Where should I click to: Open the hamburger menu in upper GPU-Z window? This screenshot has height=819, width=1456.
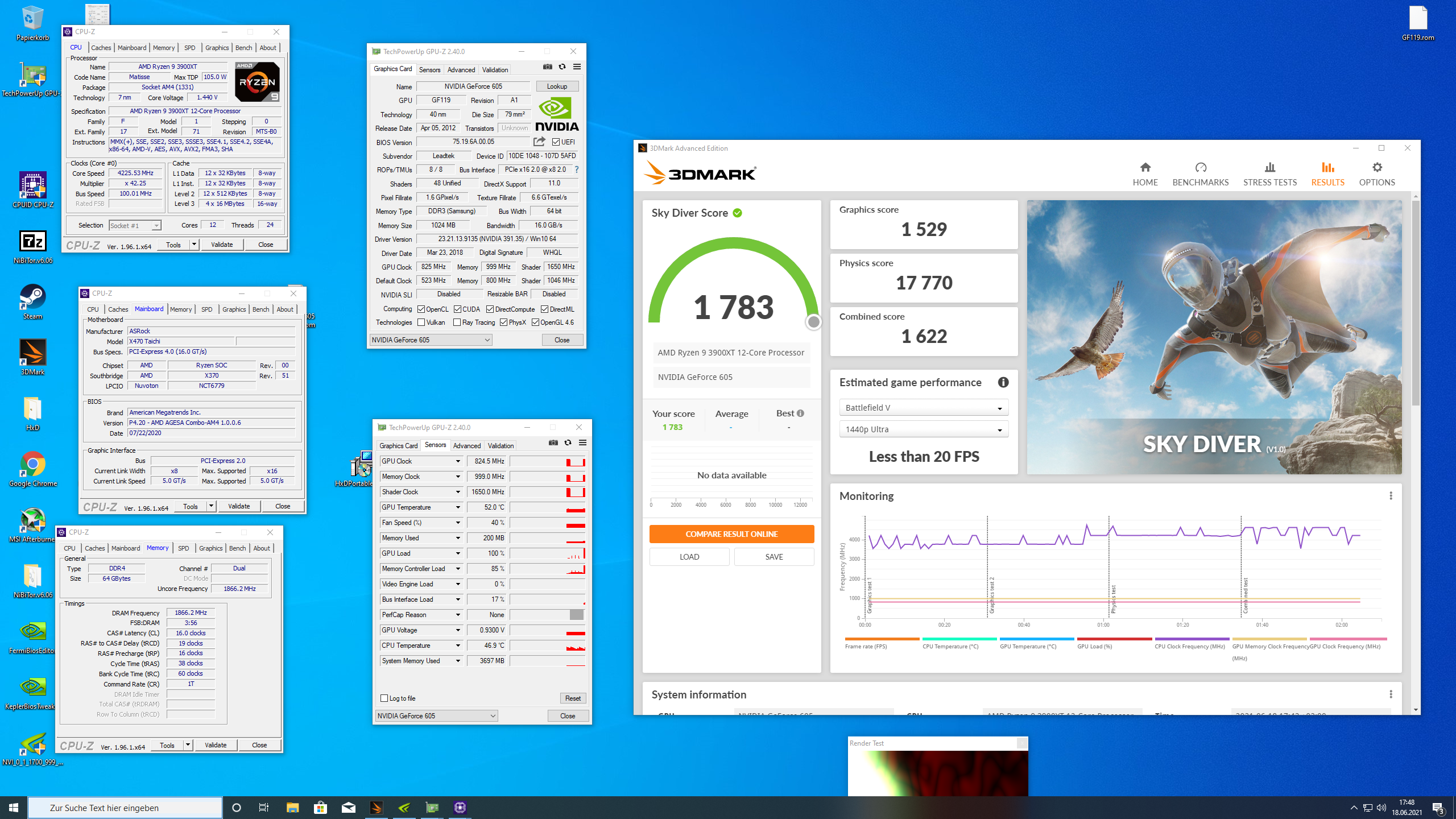pyautogui.click(x=577, y=67)
